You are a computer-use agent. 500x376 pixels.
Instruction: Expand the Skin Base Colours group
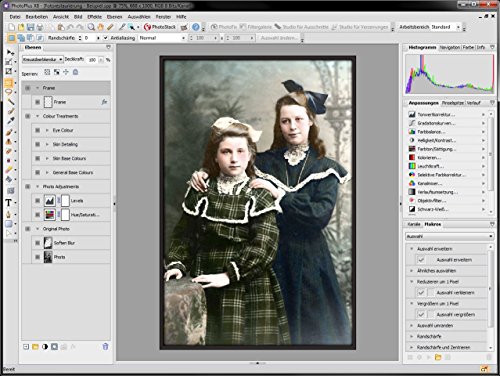[47, 159]
